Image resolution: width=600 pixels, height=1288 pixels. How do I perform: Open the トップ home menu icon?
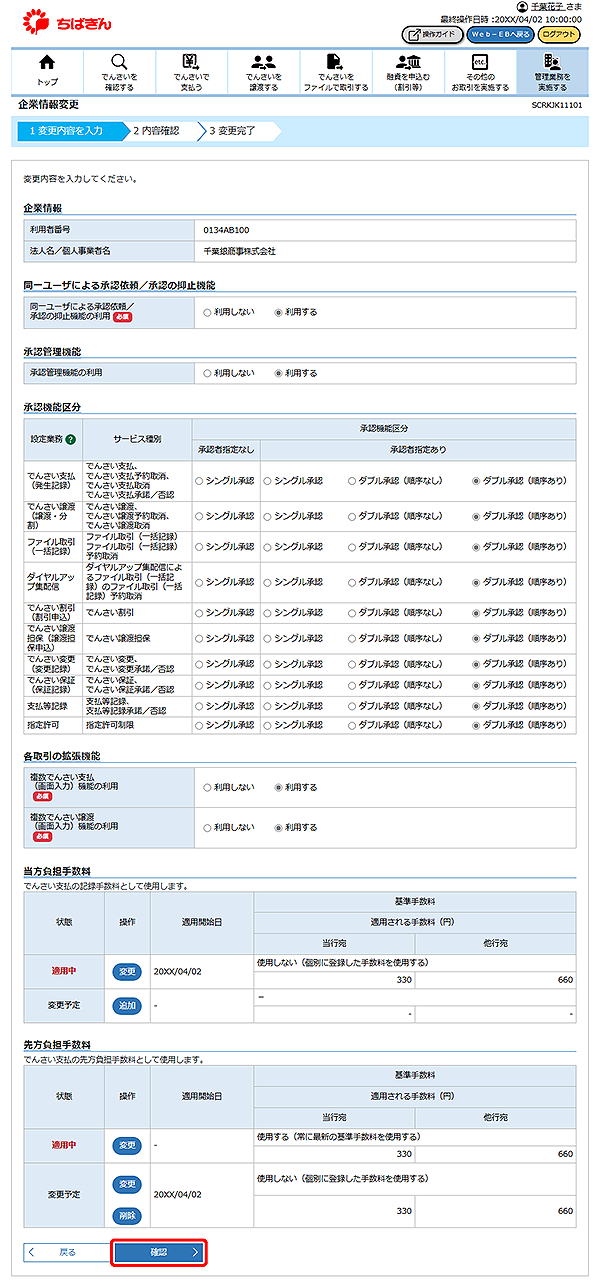47,70
